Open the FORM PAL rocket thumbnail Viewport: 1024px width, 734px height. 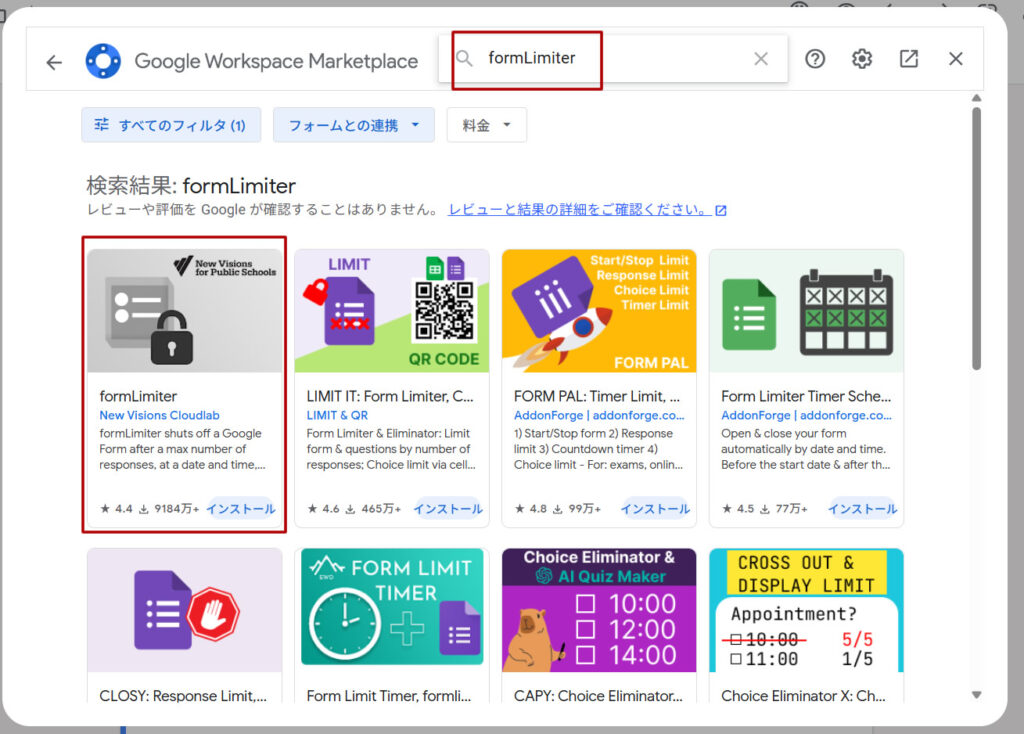pyautogui.click(x=599, y=311)
